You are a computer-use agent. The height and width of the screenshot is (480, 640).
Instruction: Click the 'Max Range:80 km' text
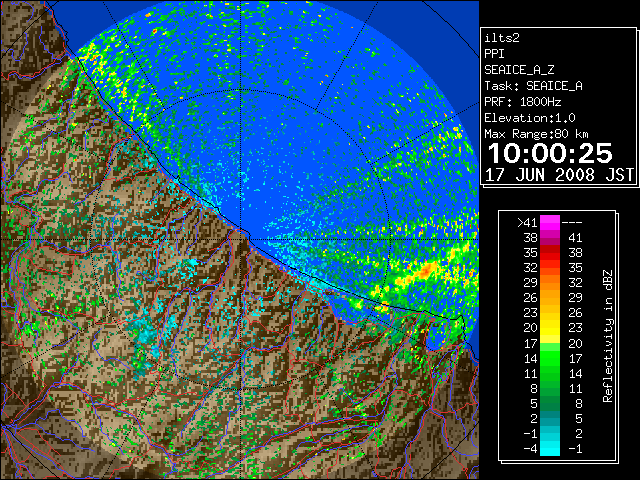pos(536,134)
